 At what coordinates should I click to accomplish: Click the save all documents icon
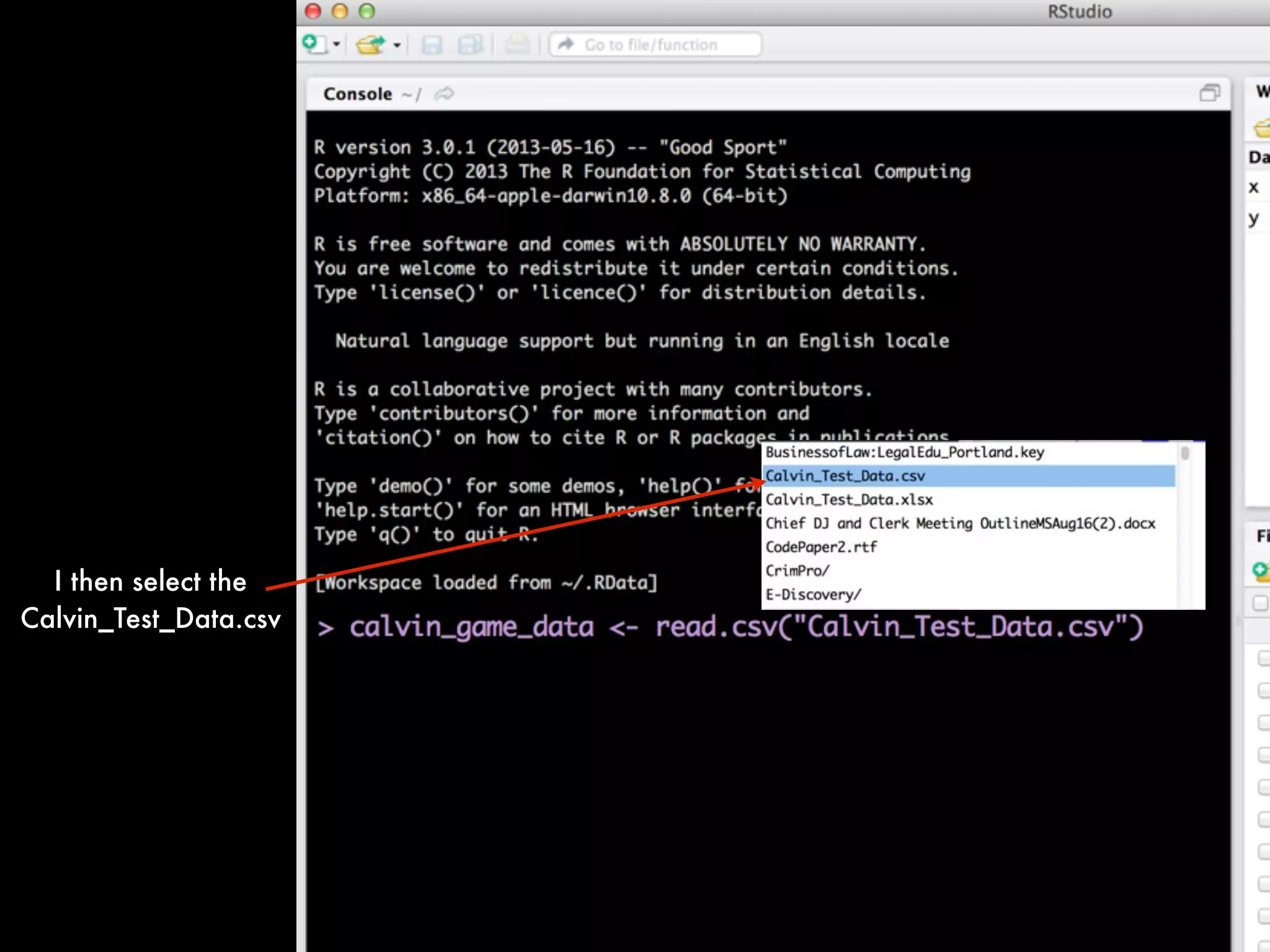pos(469,45)
